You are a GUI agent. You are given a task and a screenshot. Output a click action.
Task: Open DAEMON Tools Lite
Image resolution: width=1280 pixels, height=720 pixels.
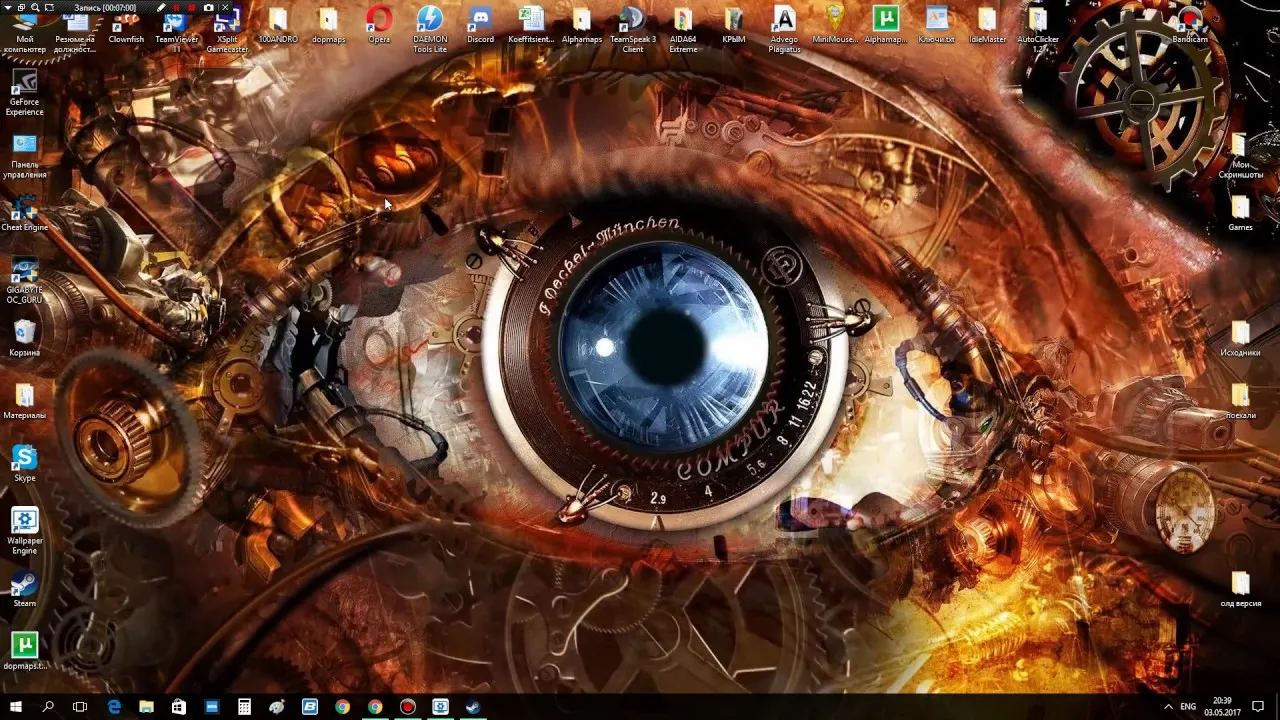pyautogui.click(x=430, y=30)
